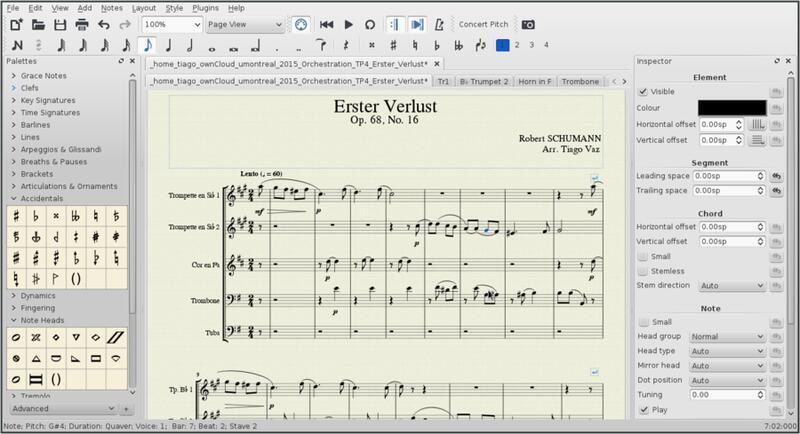The height and width of the screenshot is (434, 800).
Task: Apply double flat from toolbar
Action: (x=458, y=45)
